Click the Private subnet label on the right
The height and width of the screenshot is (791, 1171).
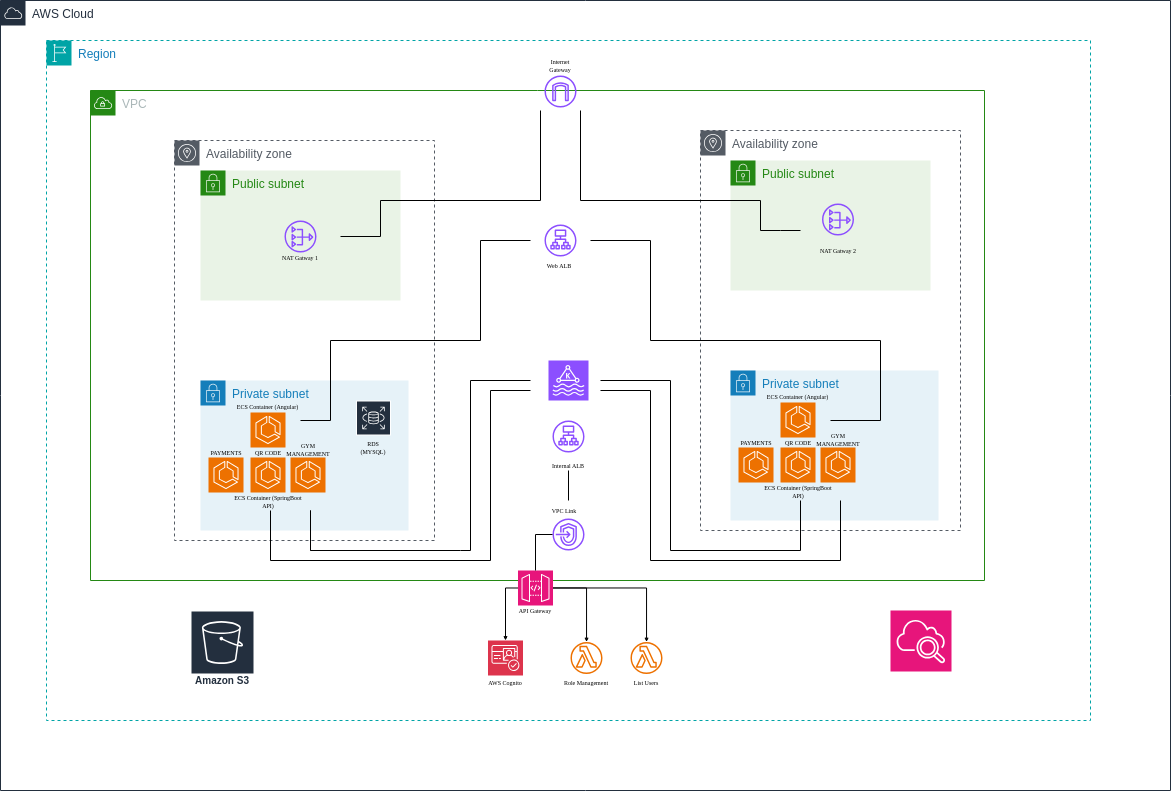click(x=800, y=383)
